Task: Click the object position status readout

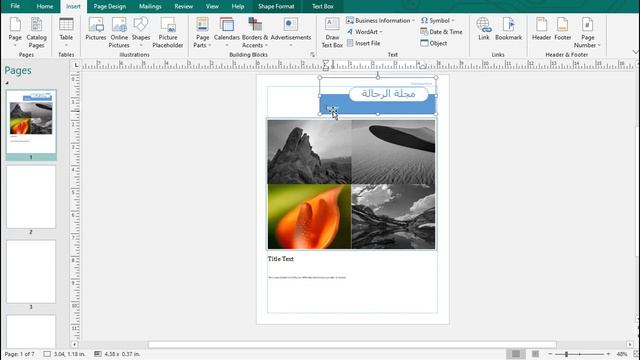Action: 65,354
